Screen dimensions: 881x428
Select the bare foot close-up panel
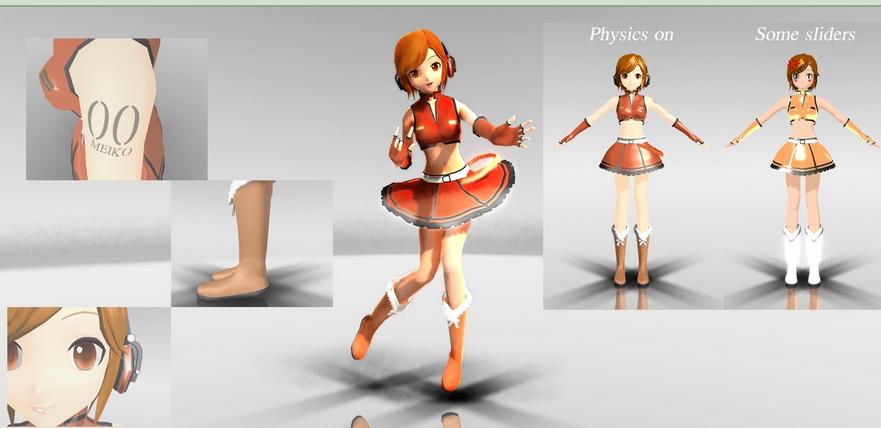(x=252, y=243)
